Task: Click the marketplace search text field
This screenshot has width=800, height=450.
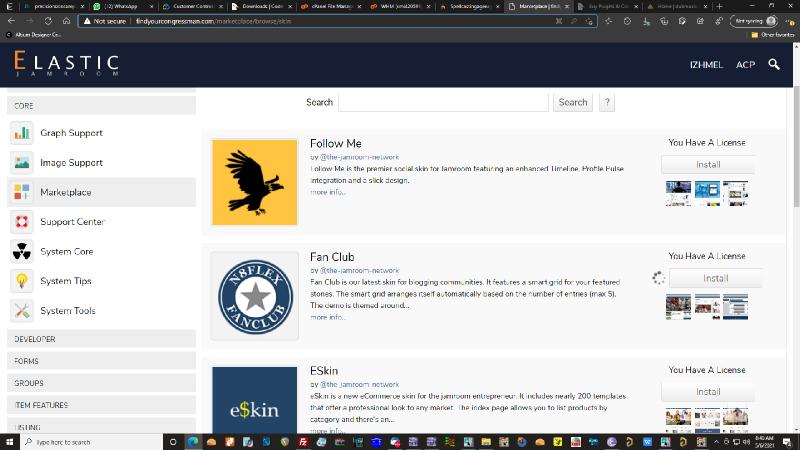Action: coord(442,102)
